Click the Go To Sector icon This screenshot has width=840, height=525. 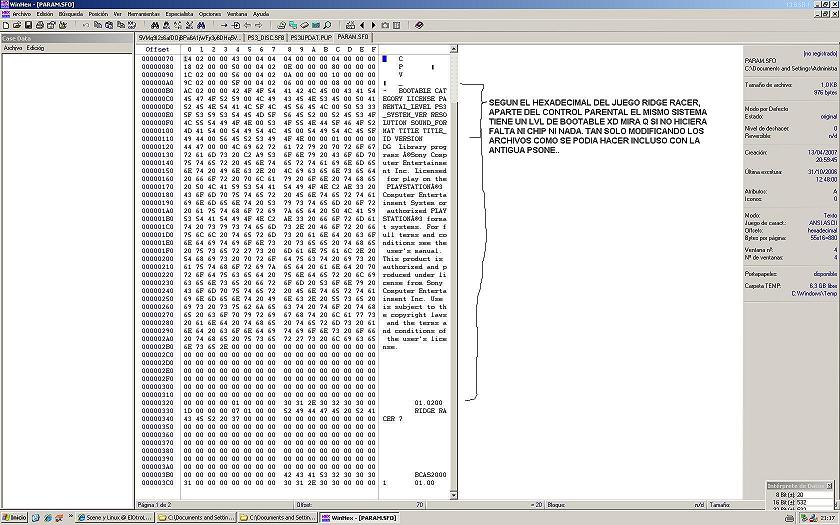(x=236, y=25)
